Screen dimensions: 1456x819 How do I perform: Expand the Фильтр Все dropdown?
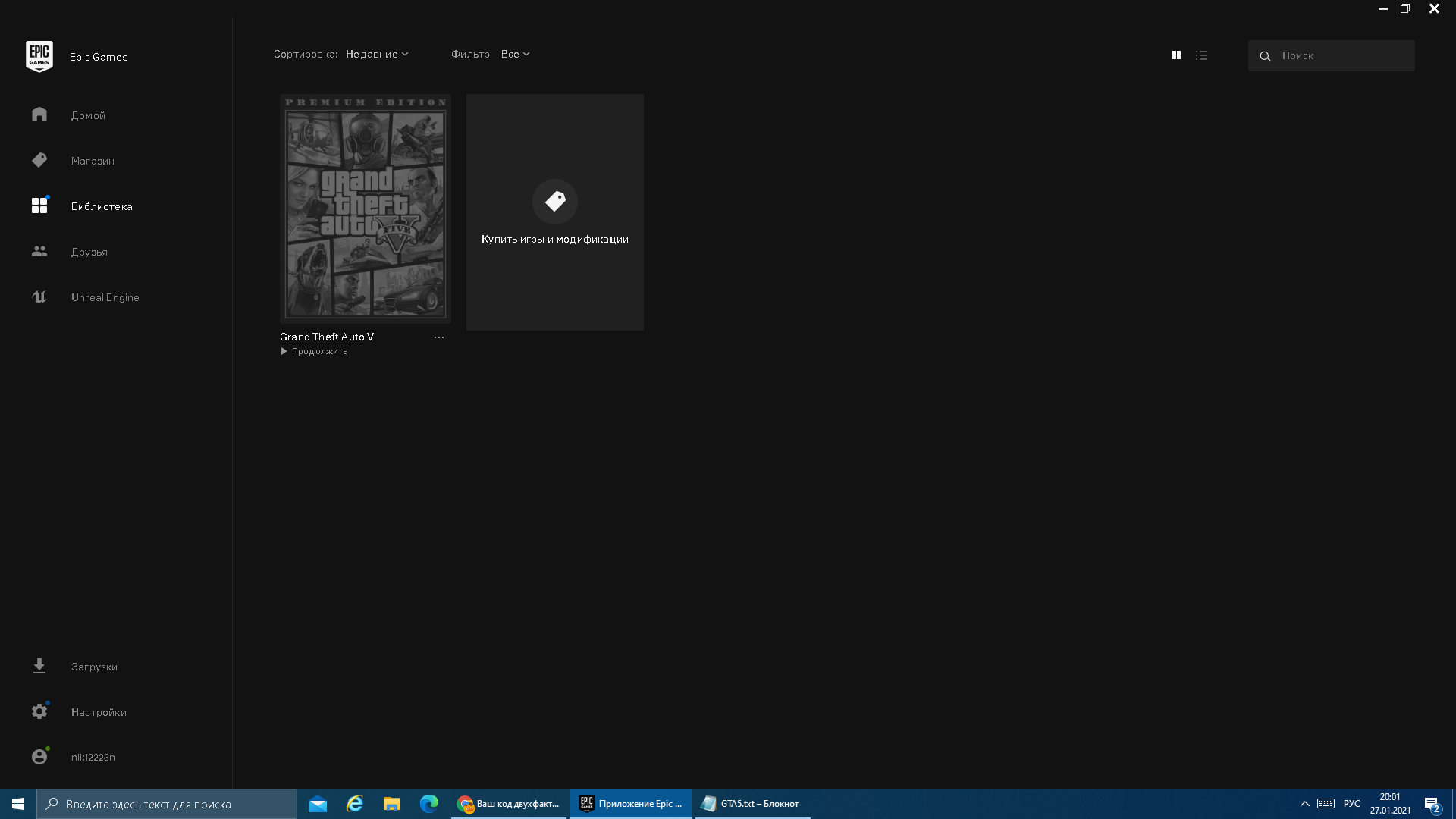(515, 54)
